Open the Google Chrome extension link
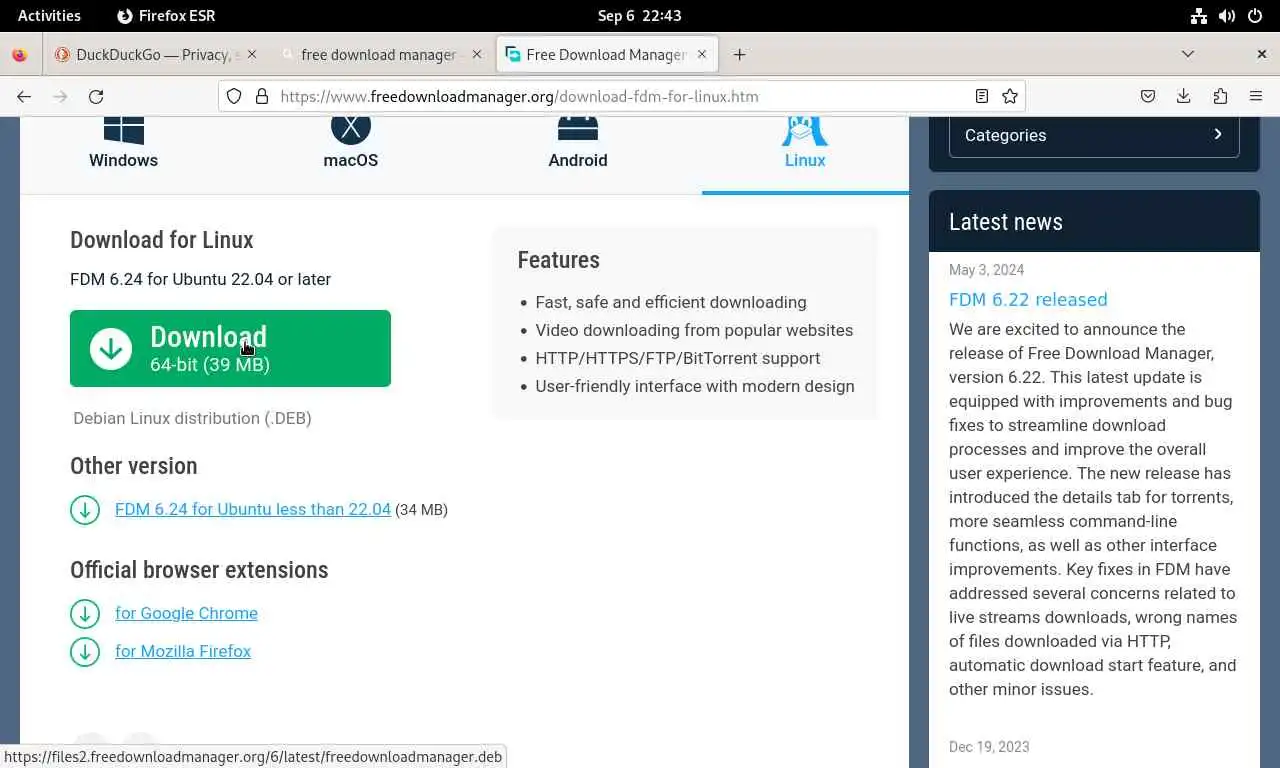1280x768 pixels. [x=186, y=613]
